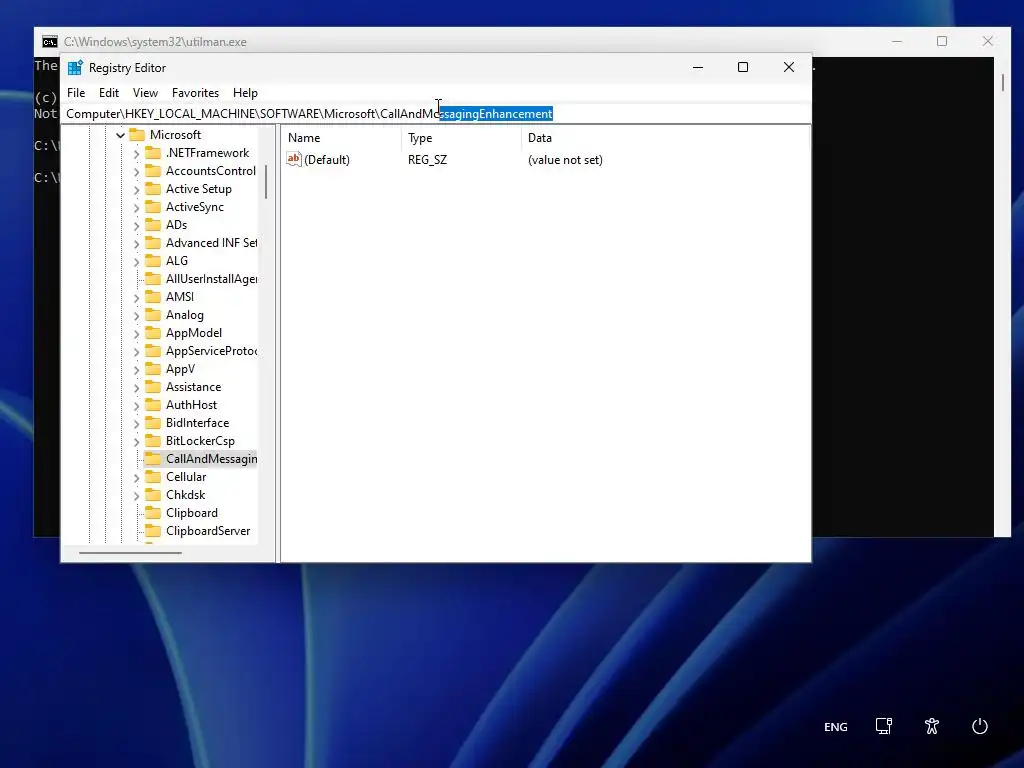
Task: Click the Registry Editor title bar icon
Action: click(x=75, y=68)
